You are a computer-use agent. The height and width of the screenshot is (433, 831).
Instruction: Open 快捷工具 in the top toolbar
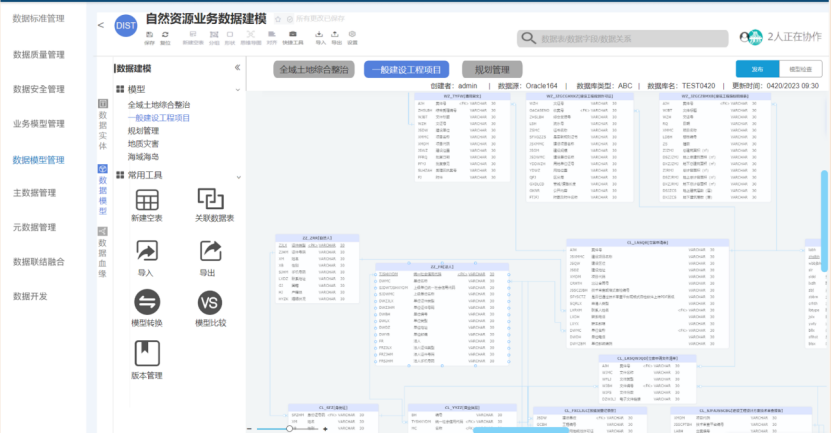(292, 36)
